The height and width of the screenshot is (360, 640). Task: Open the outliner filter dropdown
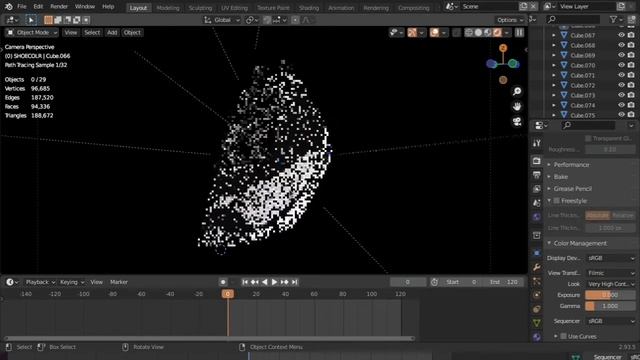tap(616, 19)
